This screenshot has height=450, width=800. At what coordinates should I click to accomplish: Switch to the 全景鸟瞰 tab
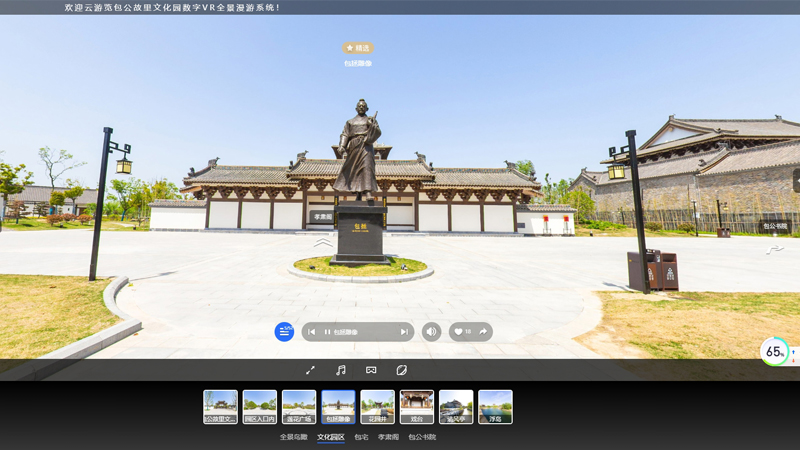coord(293,437)
